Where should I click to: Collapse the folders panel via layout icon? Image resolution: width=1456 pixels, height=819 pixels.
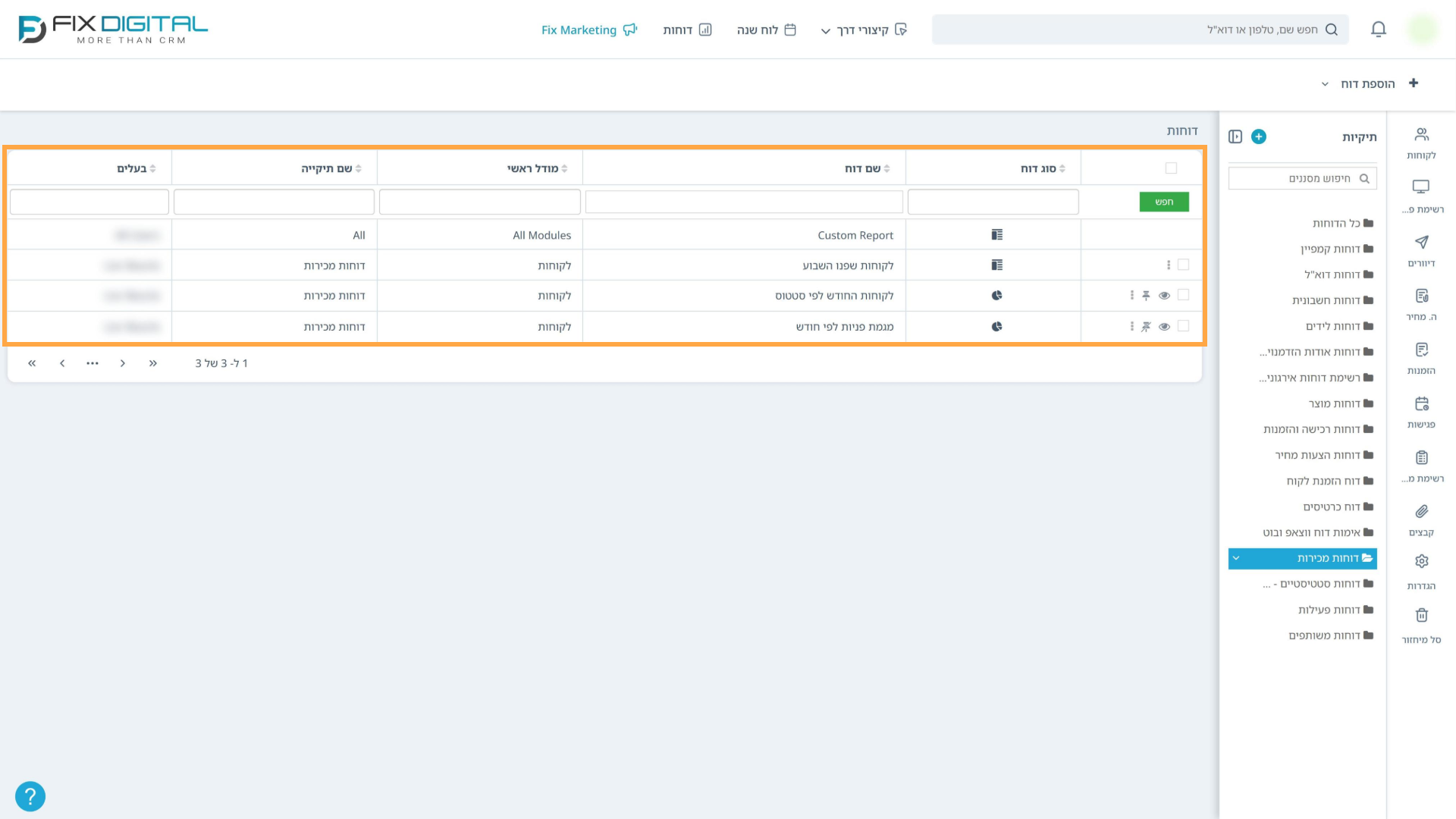pos(1235,136)
